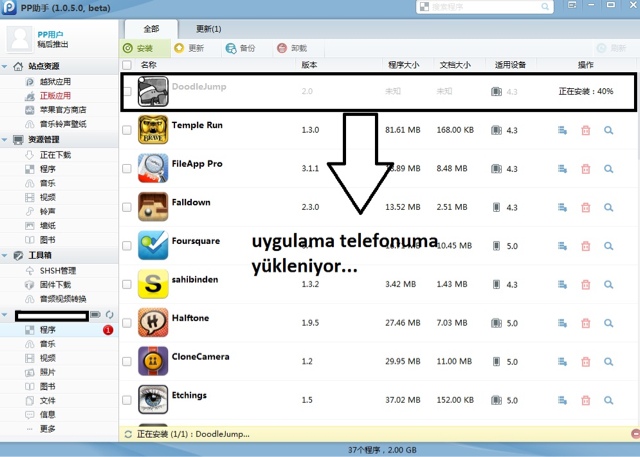This screenshot has height=457, width=640.
Task: Click the FileApp Pro app icon
Action: (x=153, y=168)
